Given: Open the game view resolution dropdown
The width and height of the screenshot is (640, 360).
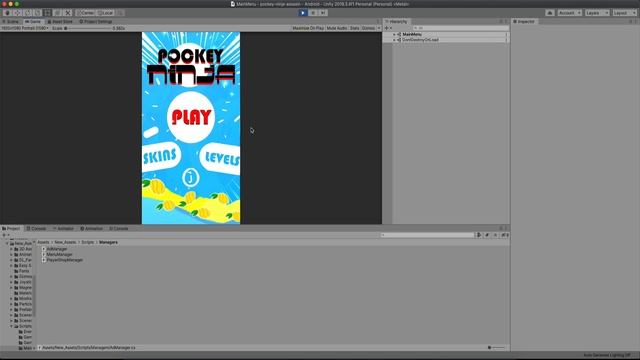Looking at the screenshot, I should pos(25,28).
